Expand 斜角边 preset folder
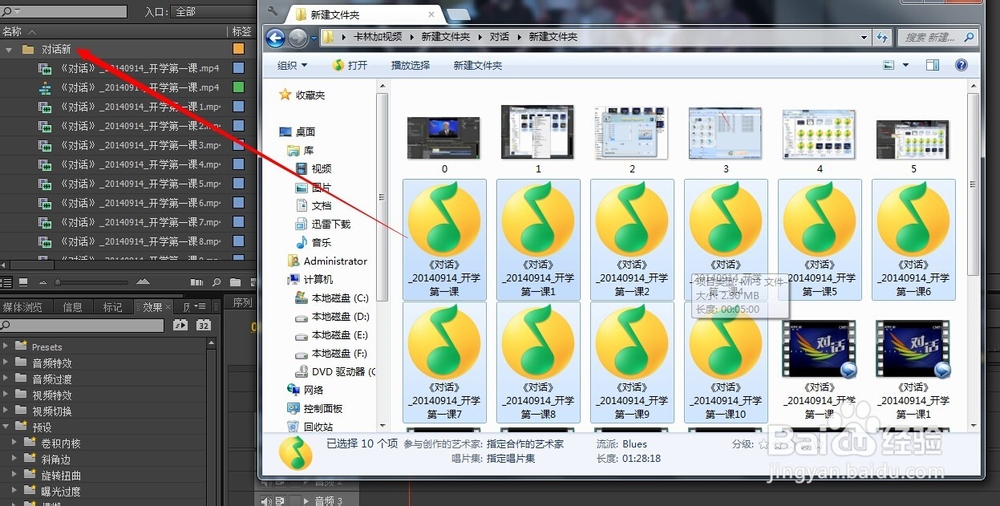This screenshot has width=1000, height=506. 15,459
